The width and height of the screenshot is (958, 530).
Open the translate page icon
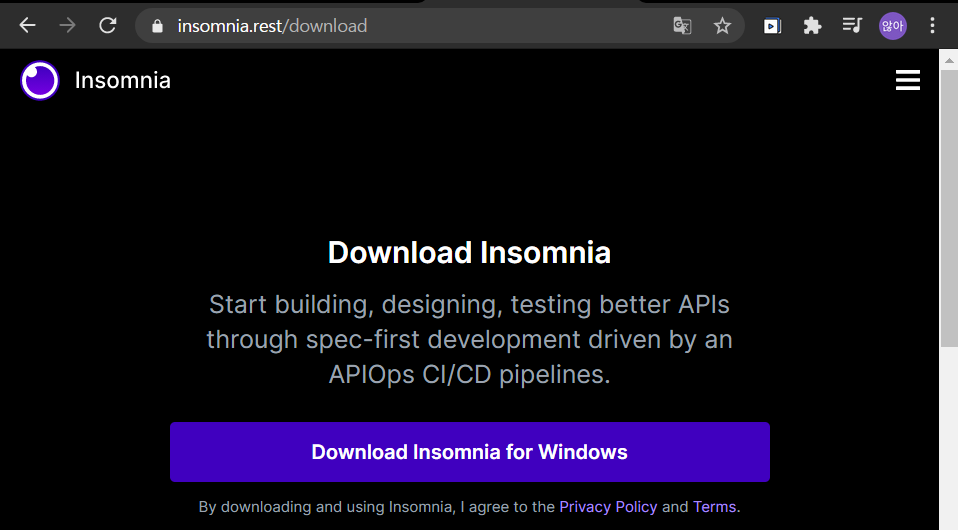point(682,26)
